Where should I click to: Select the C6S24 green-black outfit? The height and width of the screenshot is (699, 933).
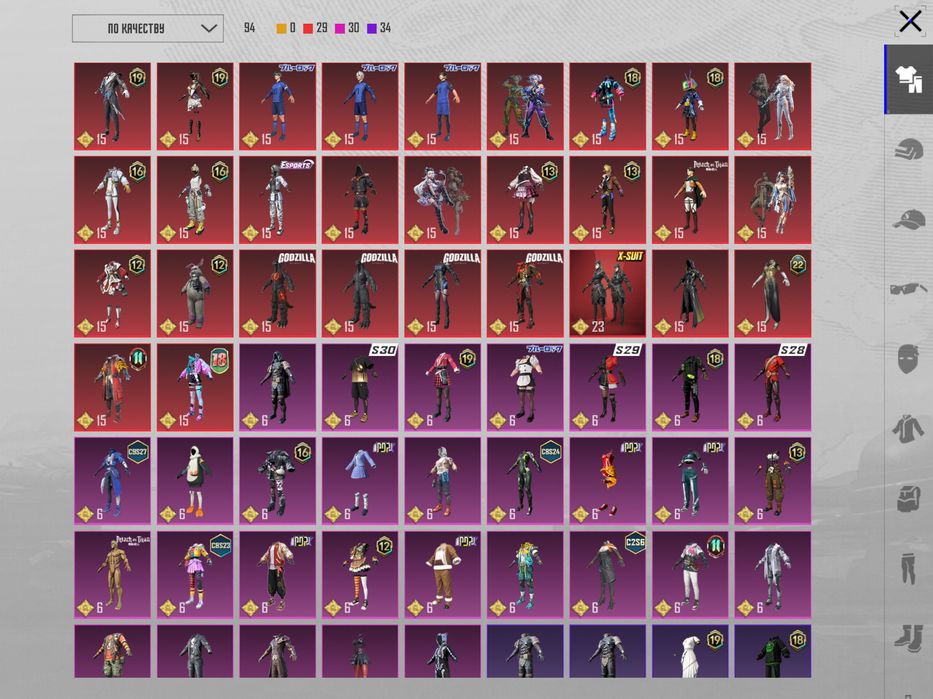[x=525, y=481]
